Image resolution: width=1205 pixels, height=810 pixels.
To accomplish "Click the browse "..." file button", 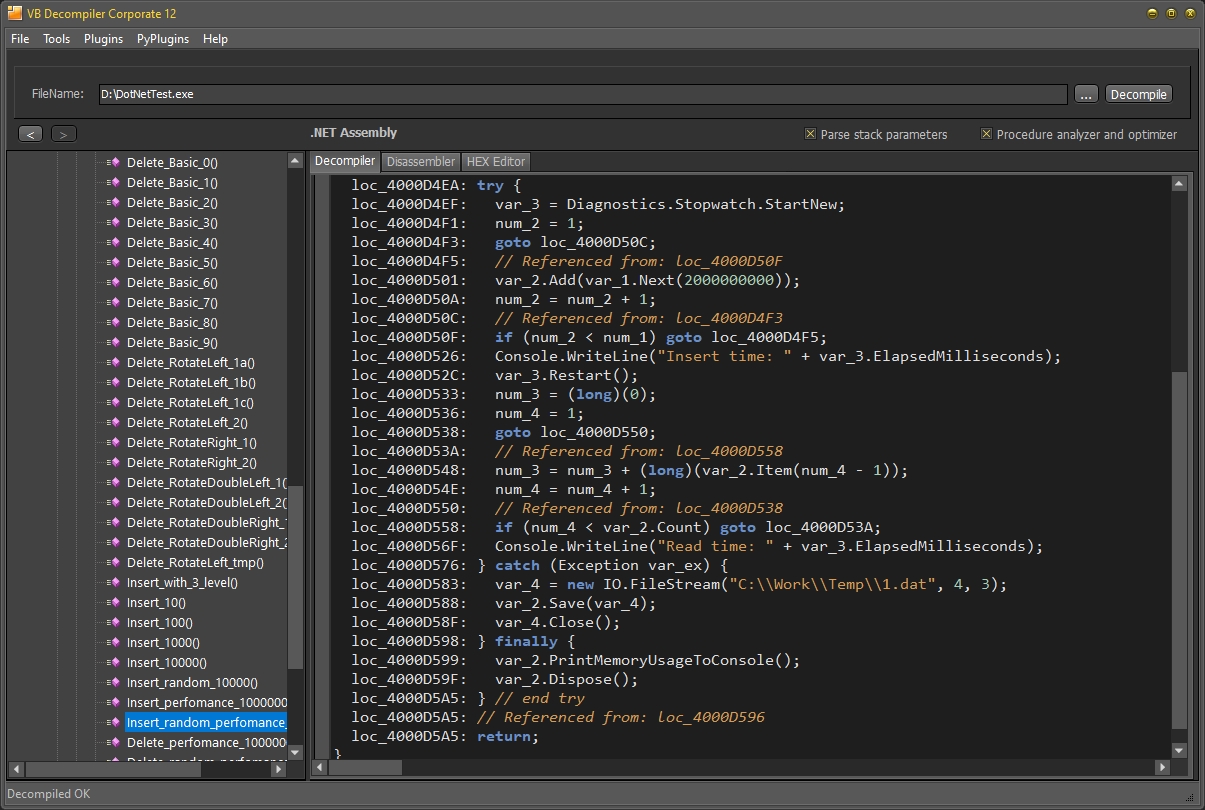I will 1086,94.
